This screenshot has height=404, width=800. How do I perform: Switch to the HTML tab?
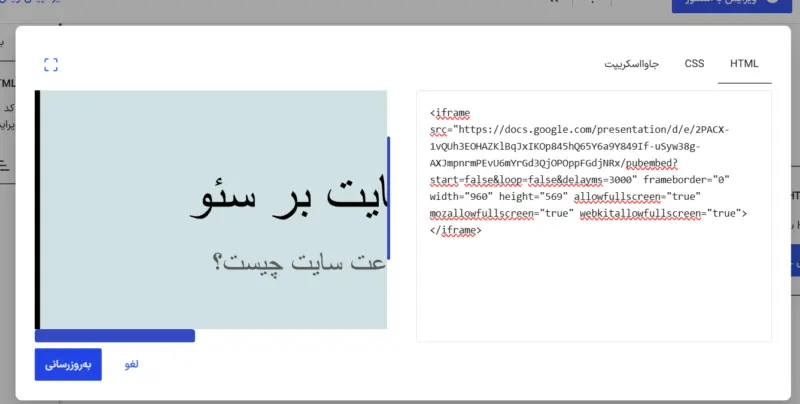click(x=744, y=64)
